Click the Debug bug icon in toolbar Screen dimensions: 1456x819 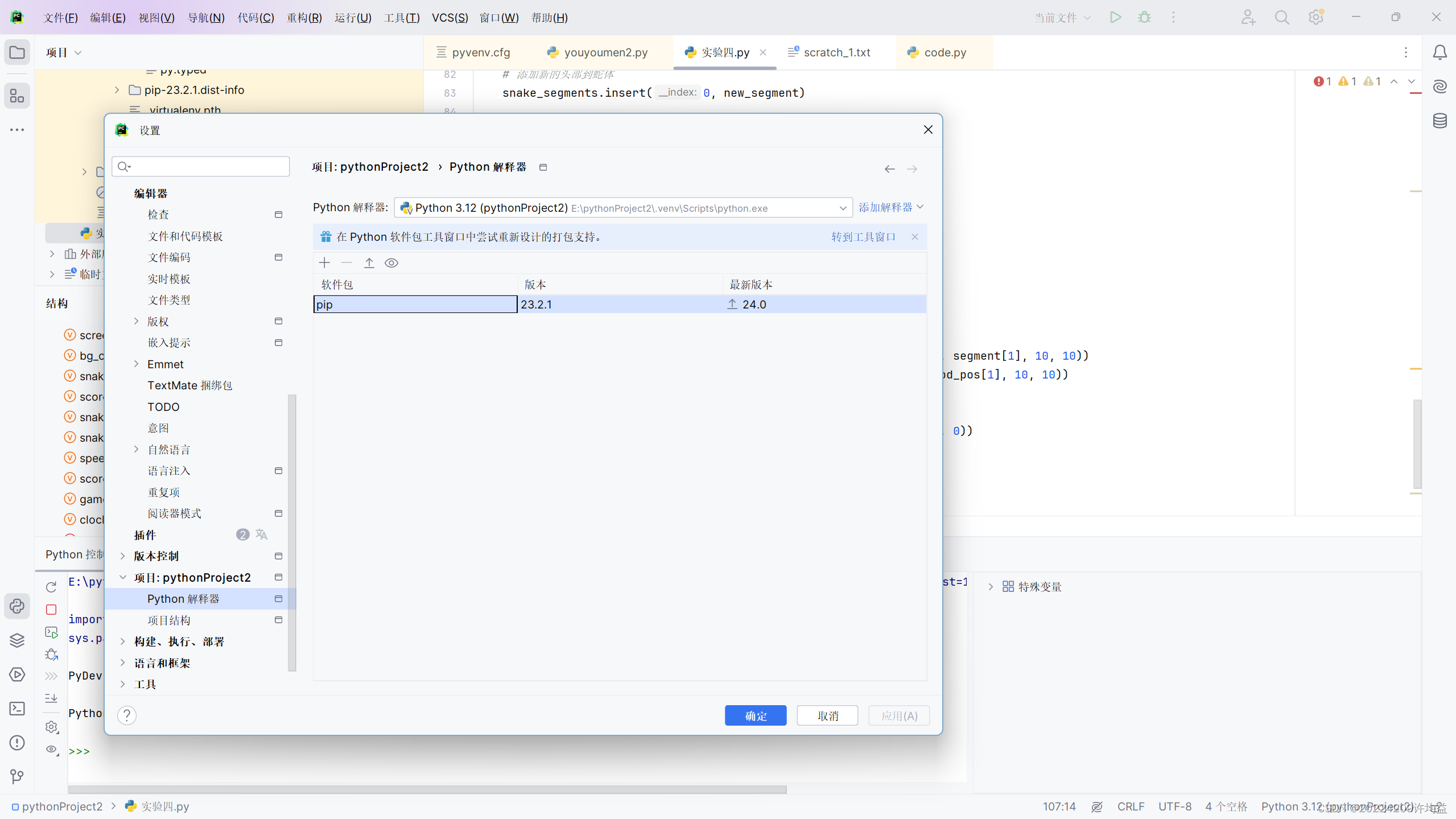(x=1144, y=17)
